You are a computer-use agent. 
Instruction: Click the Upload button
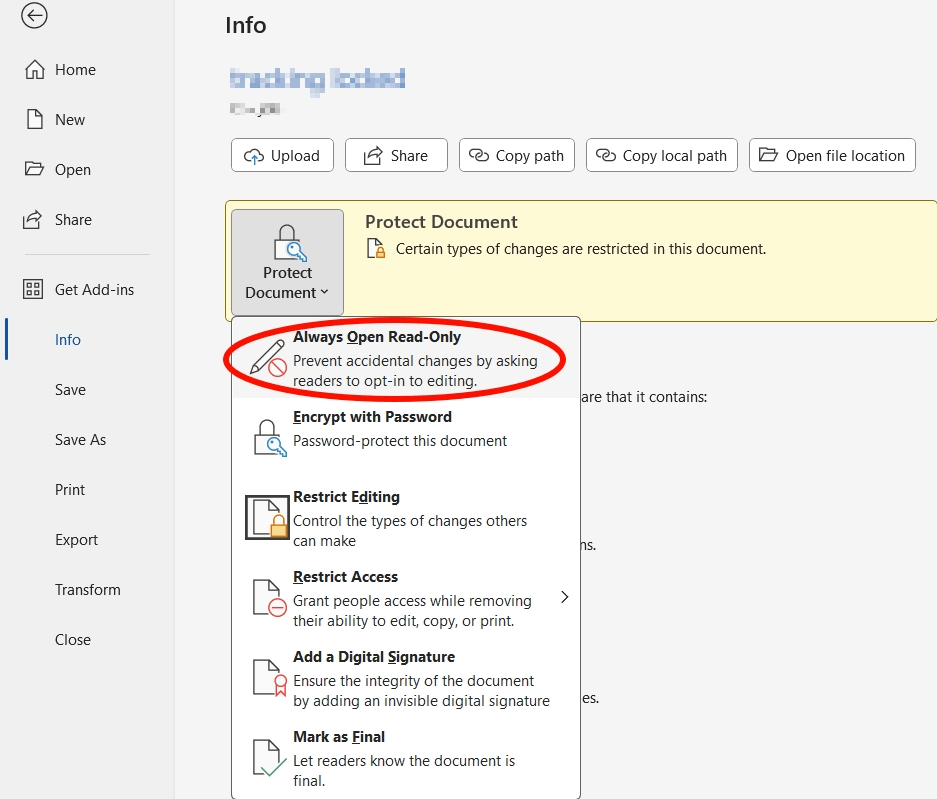coord(282,155)
